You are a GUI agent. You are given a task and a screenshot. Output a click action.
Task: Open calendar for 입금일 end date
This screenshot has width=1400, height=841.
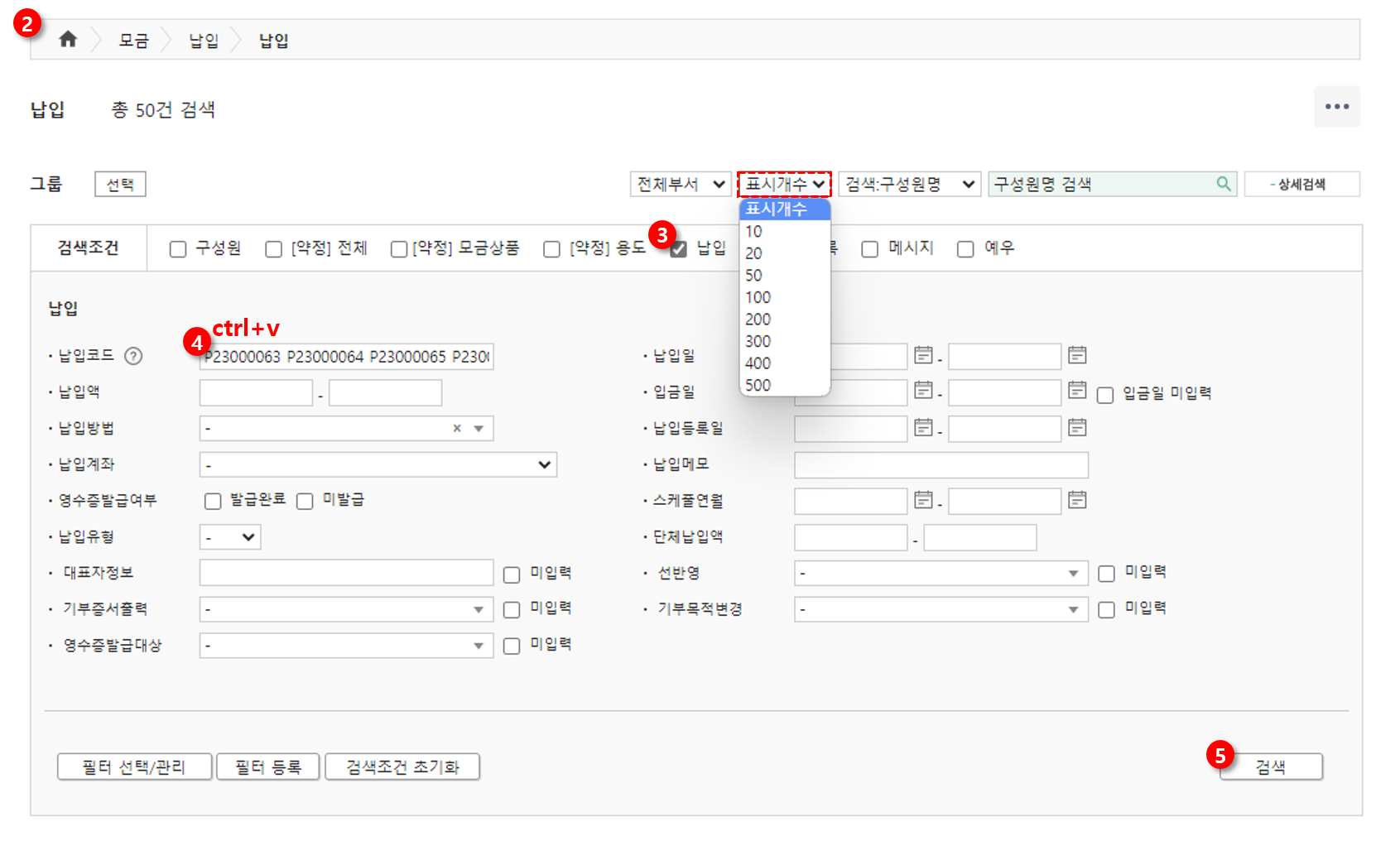[1076, 390]
